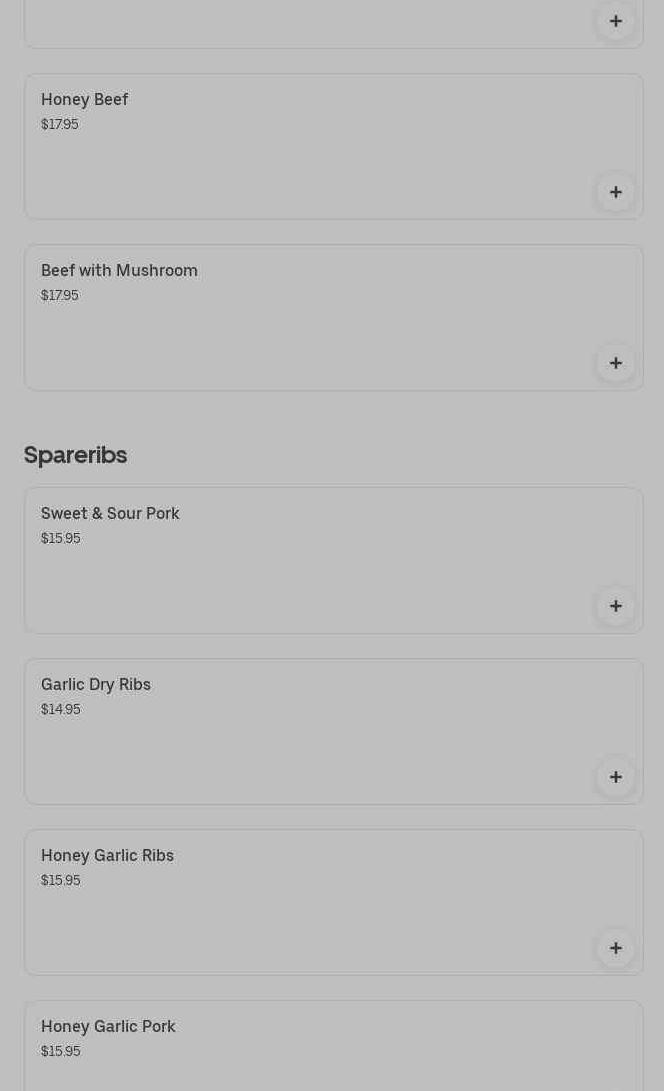Image resolution: width=664 pixels, height=1091 pixels.
Task: Open the Beef with Mushroom item title
Action: pos(119,270)
